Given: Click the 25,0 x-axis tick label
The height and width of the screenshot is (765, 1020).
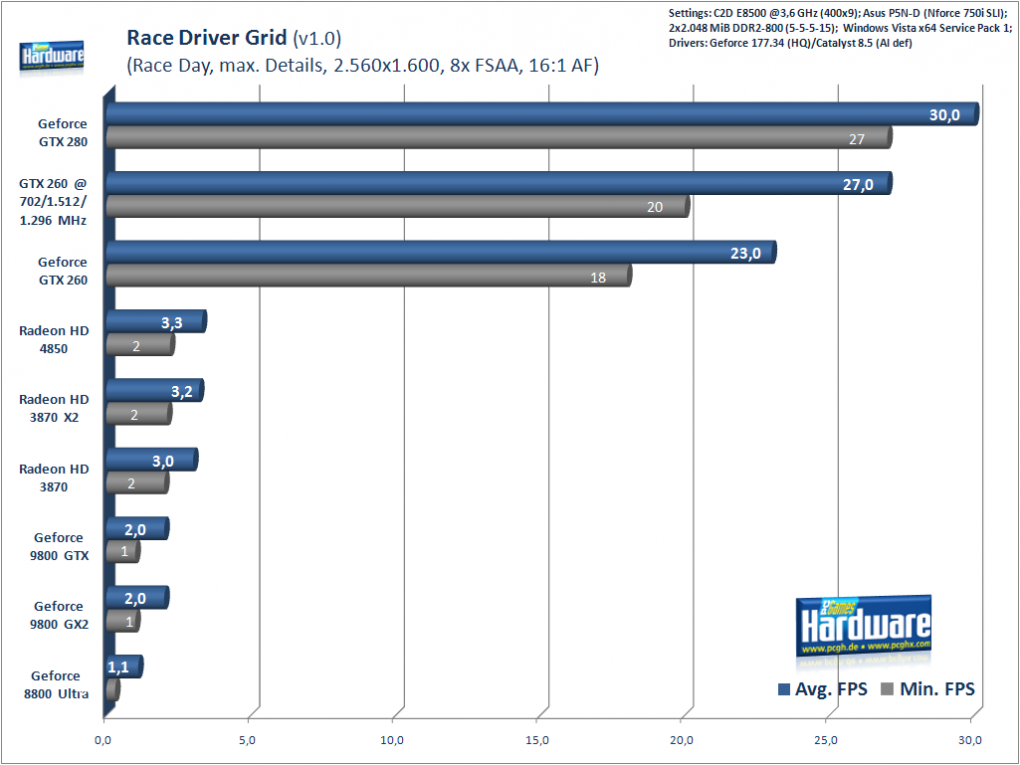Looking at the screenshot, I should pos(825,740).
